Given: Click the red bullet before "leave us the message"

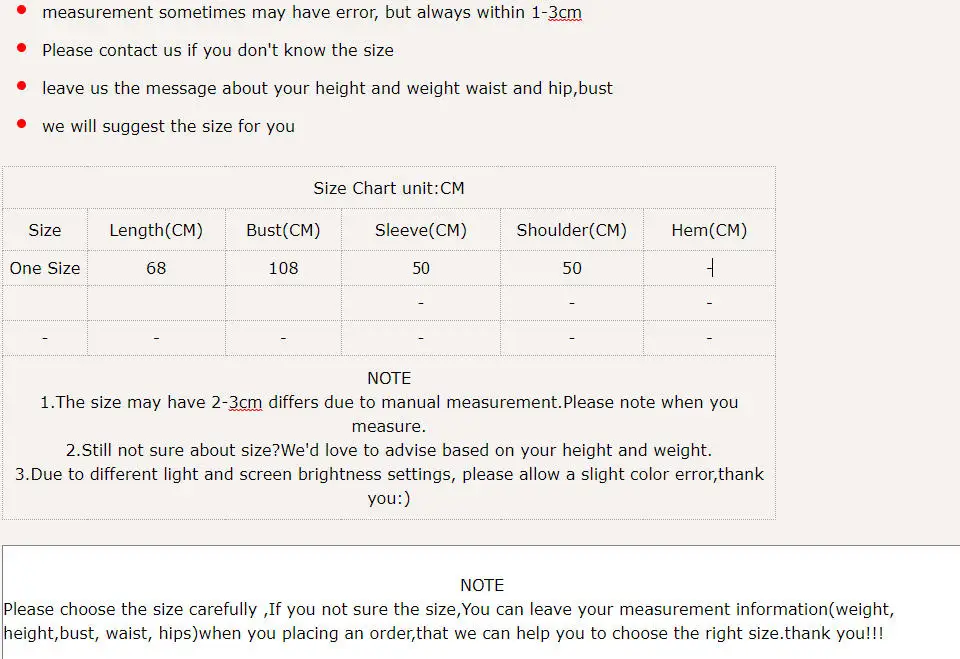Looking at the screenshot, I should [21, 86].
